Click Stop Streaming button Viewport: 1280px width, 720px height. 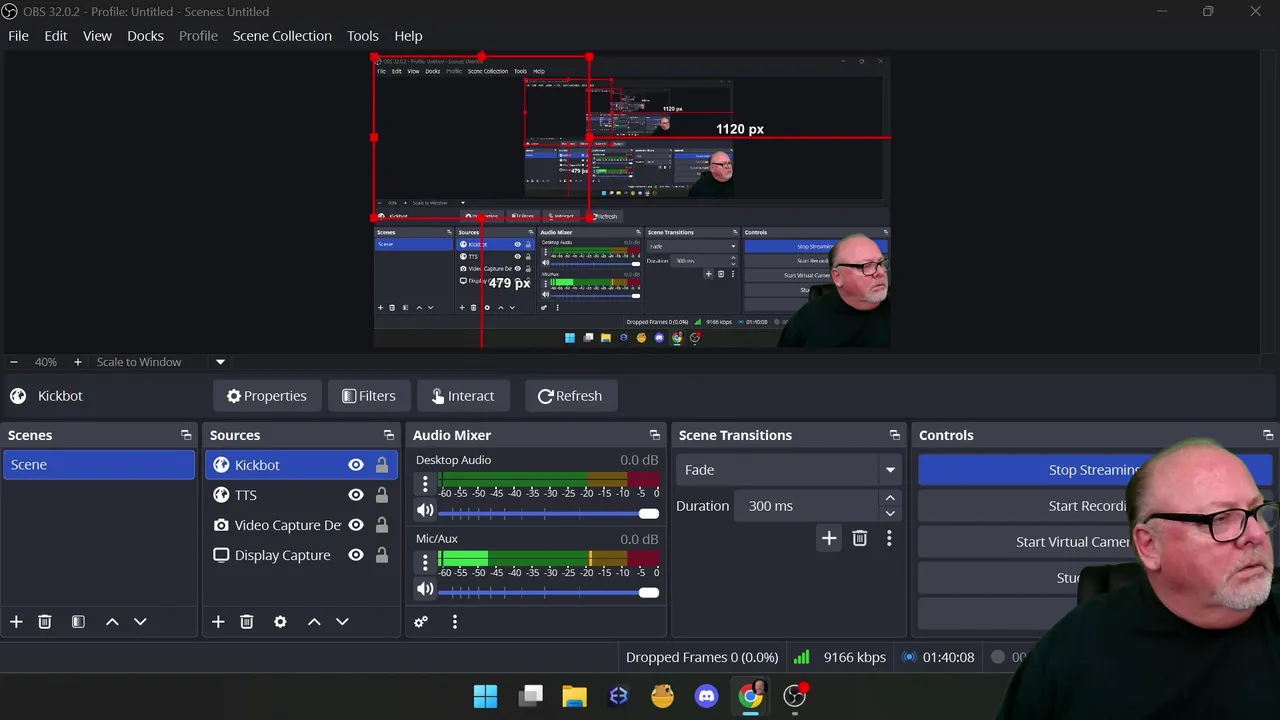pyautogui.click(x=1095, y=470)
